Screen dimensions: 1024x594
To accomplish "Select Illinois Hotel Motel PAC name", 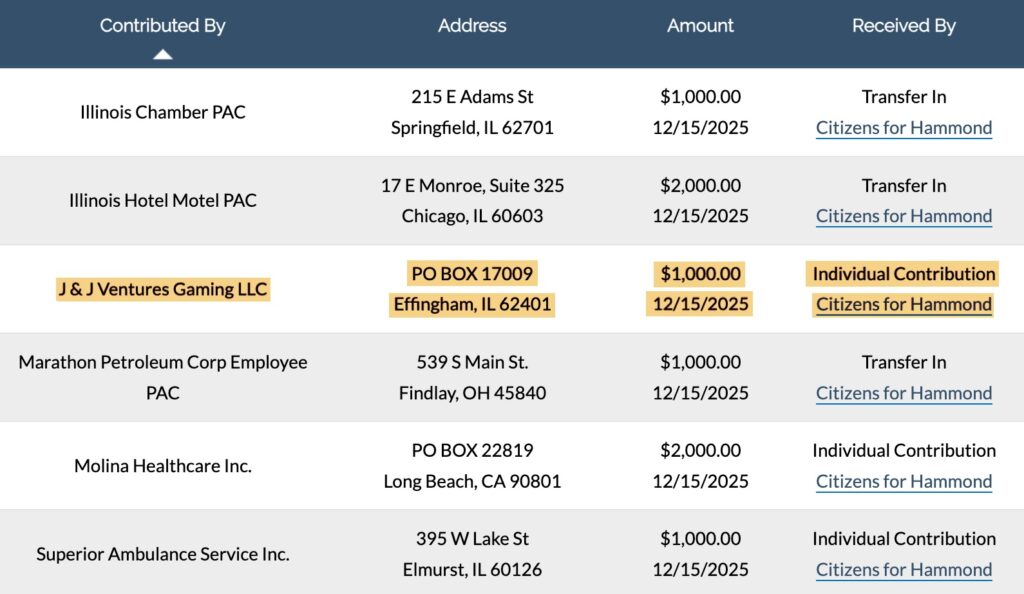I will coord(163,200).
